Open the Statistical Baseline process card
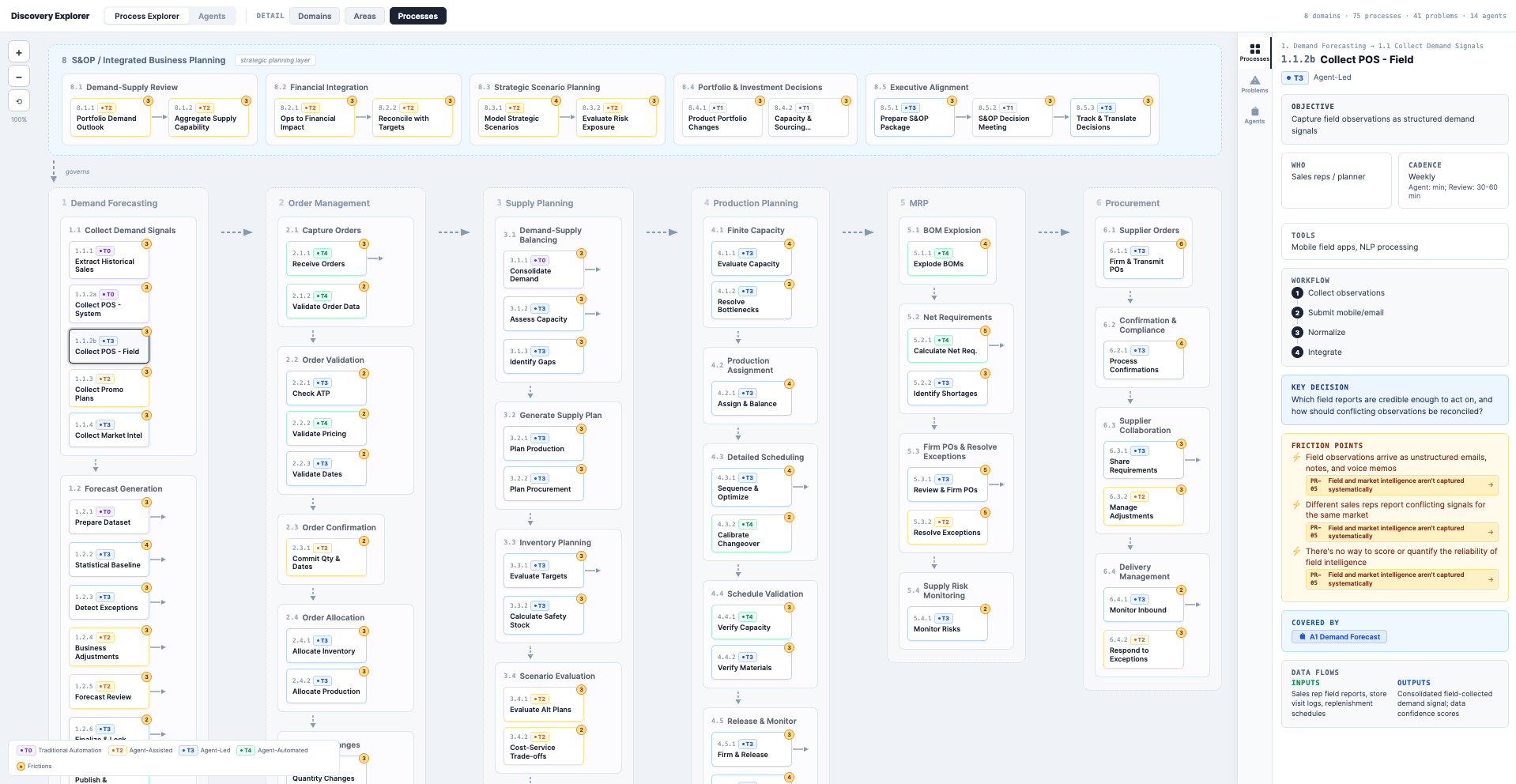The image size is (1516, 784). point(109,560)
